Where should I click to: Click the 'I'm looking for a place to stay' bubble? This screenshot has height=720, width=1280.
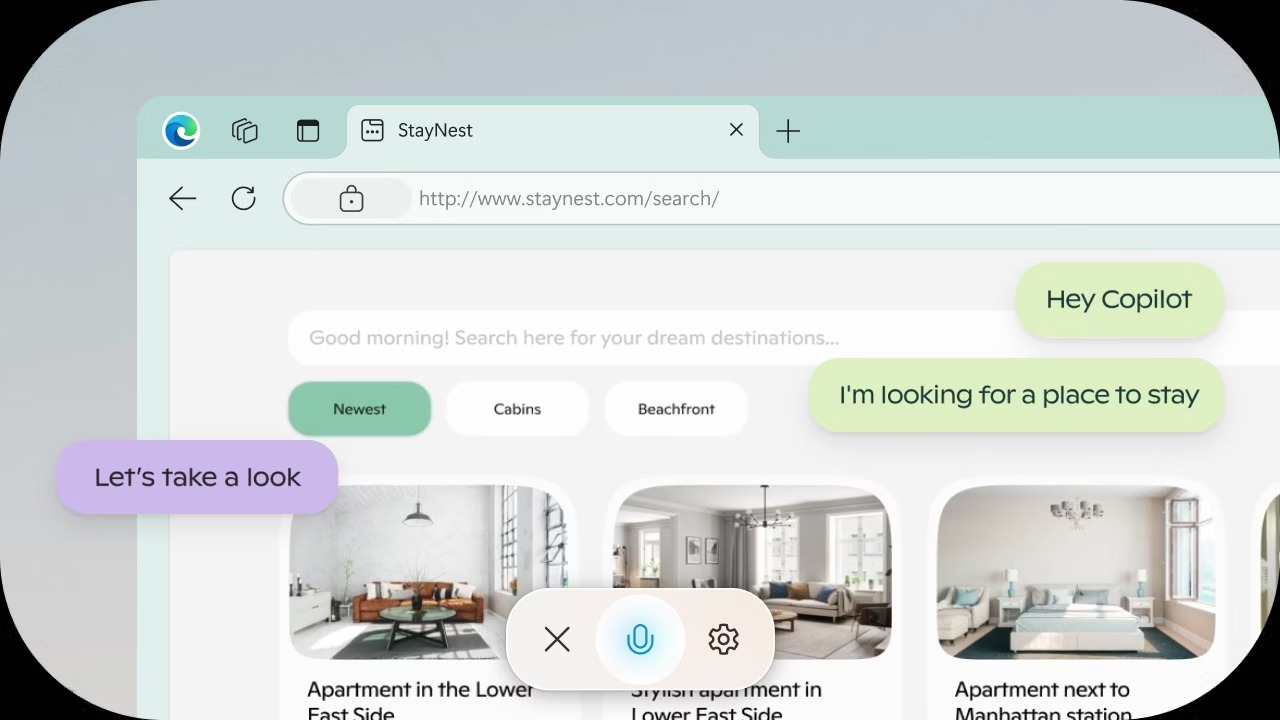pos(1016,395)
